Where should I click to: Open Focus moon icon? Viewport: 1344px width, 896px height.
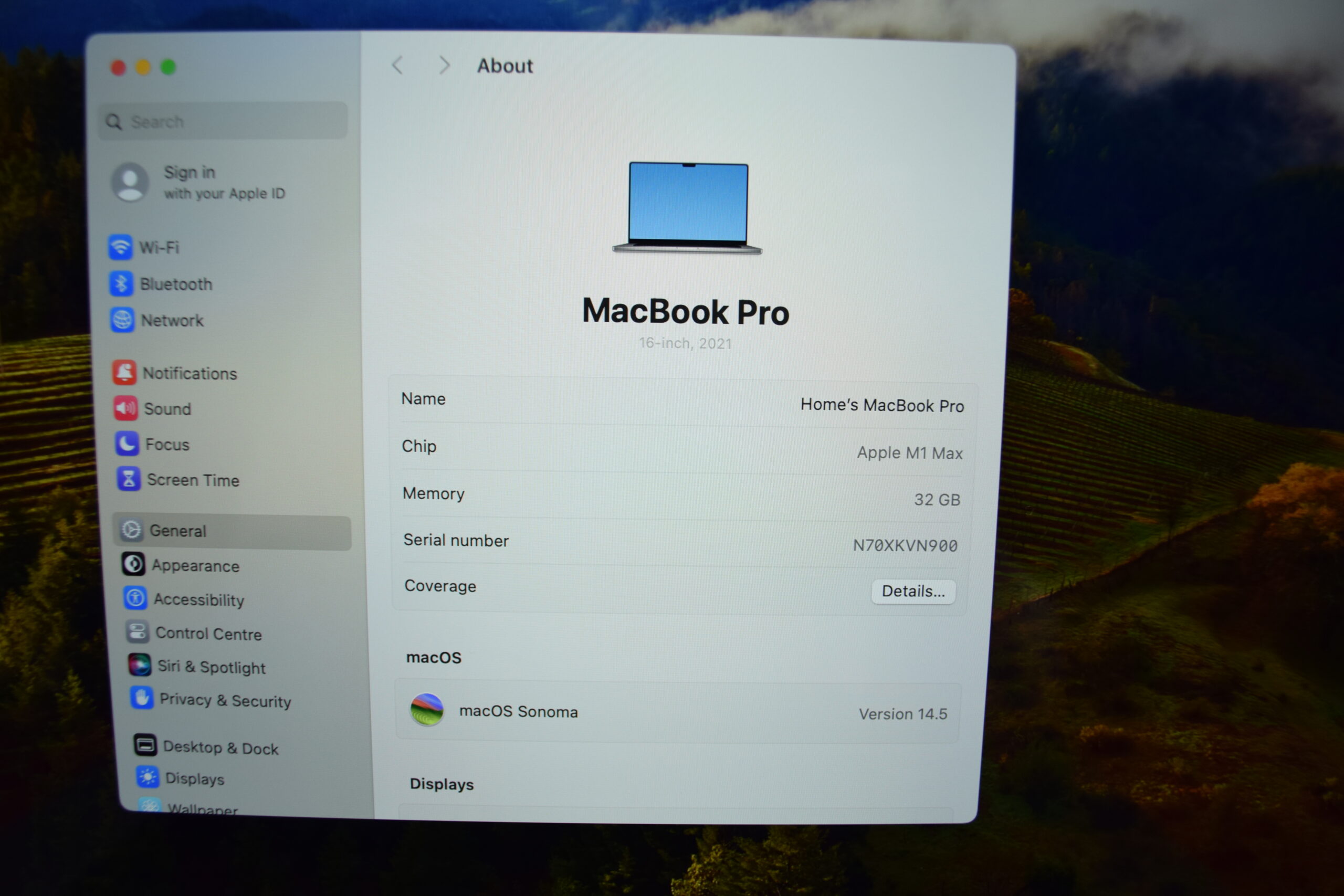point(127,444)
